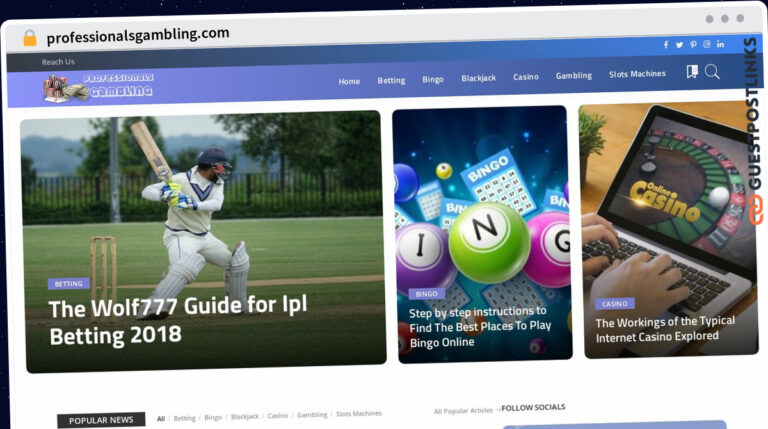Click the professionalsgambling.com address bar

click(138, 35)
